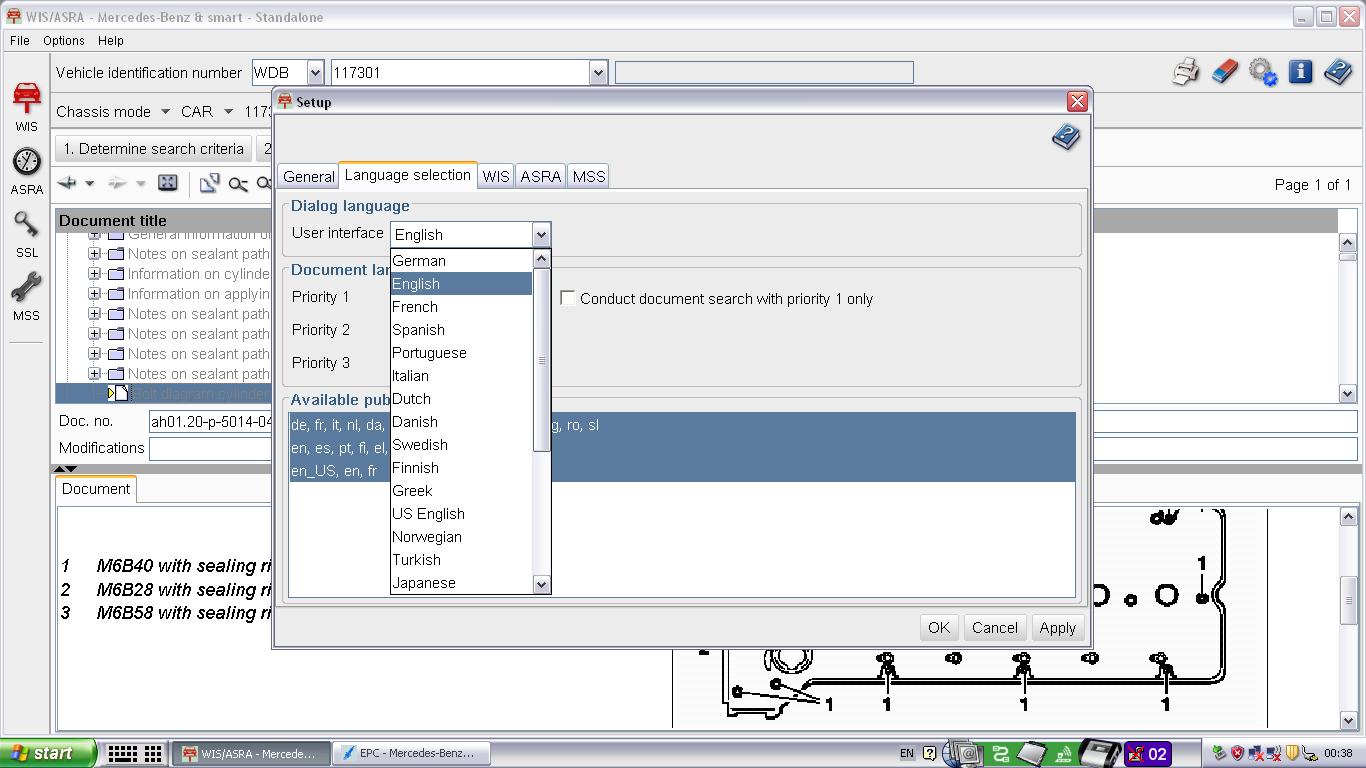
Task: Enable document search with priority 1 only
Action: point(567,298)
